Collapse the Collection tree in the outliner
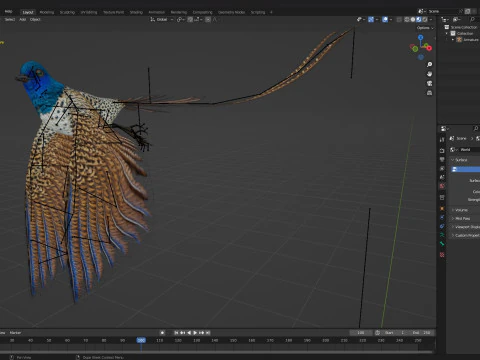The height and width of the screenshot is (360, 480). click(x=447, y=33)
